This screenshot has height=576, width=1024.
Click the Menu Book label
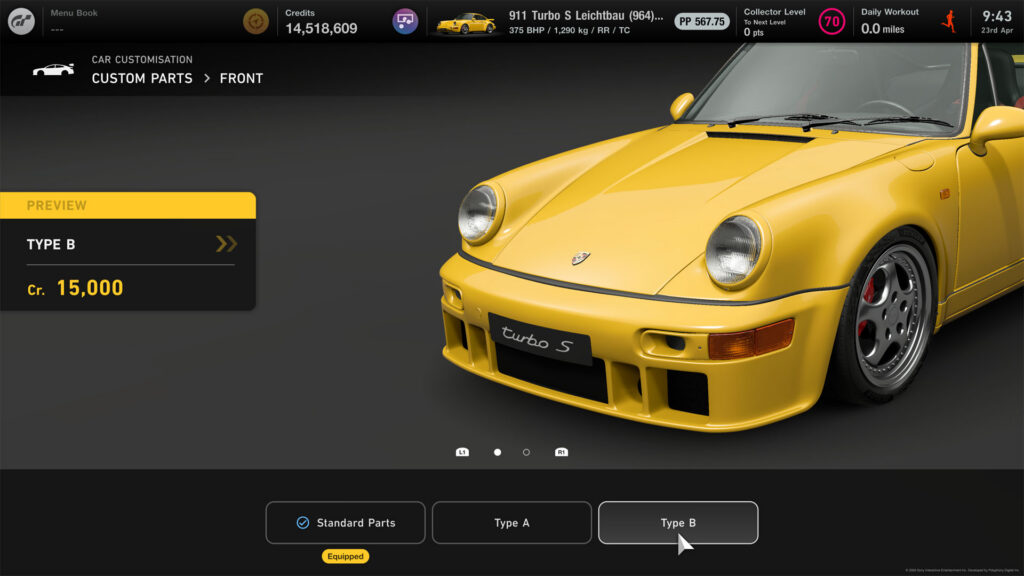(x=74, y=12)
